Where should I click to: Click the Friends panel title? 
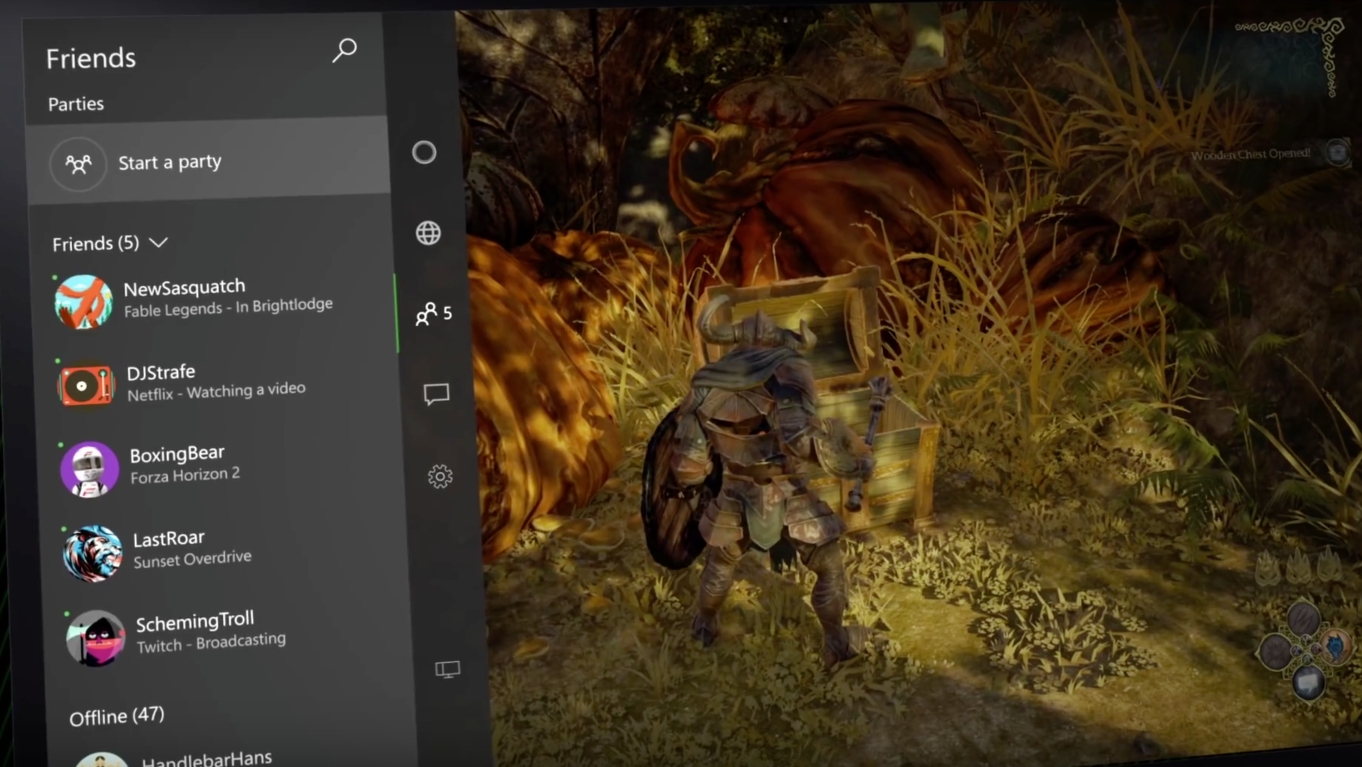tap(90, 58)
